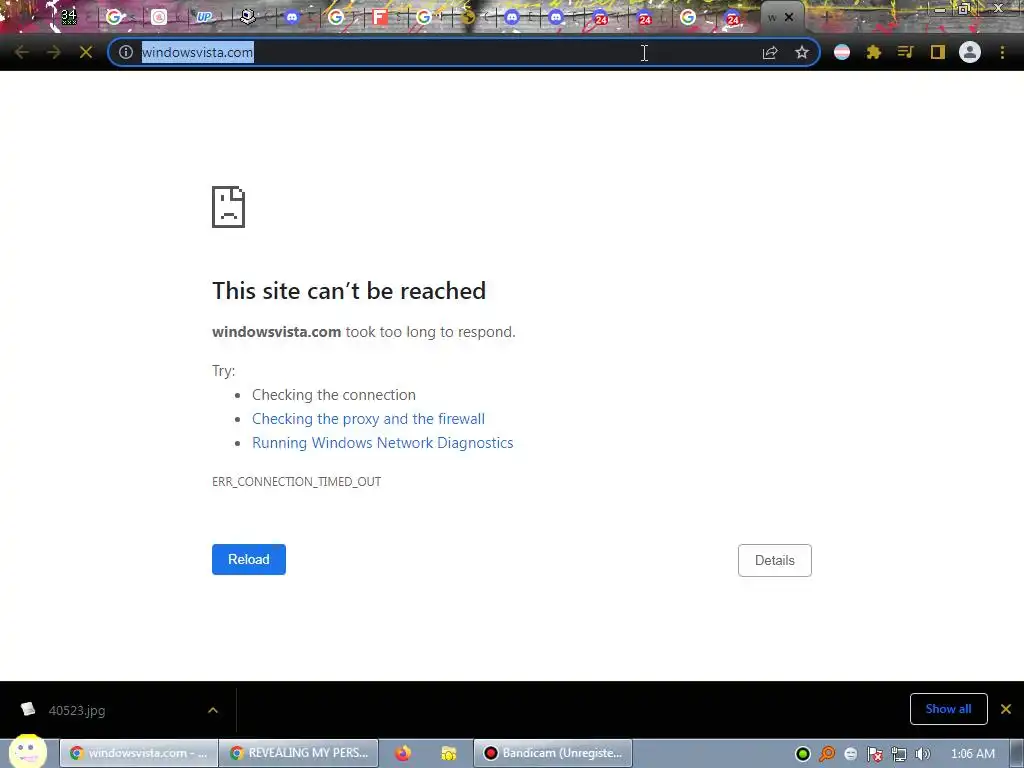Viewport: 1024px width, 768px height.
Task: Click the blue Reload button
Action: click(x=249, y=560)
